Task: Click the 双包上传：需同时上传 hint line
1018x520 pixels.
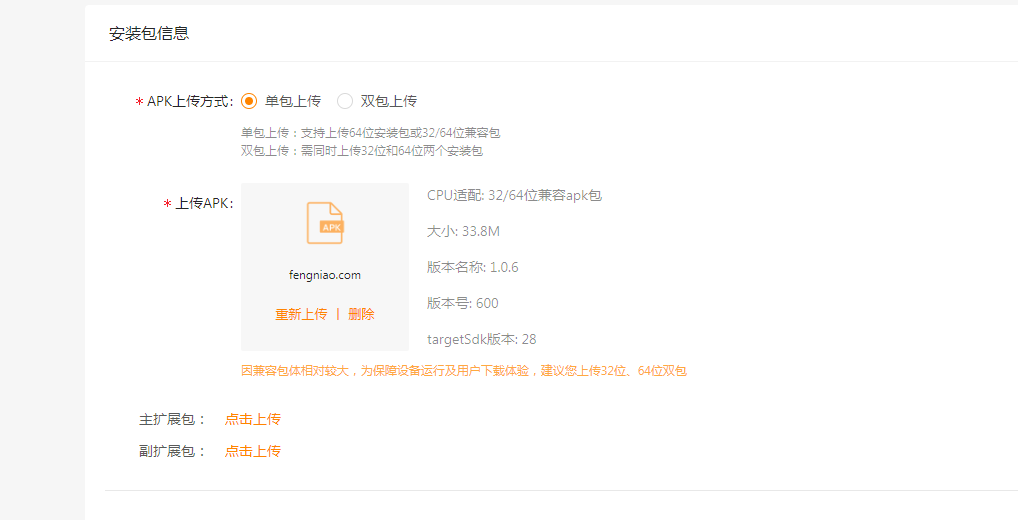Action: [362, 151]
